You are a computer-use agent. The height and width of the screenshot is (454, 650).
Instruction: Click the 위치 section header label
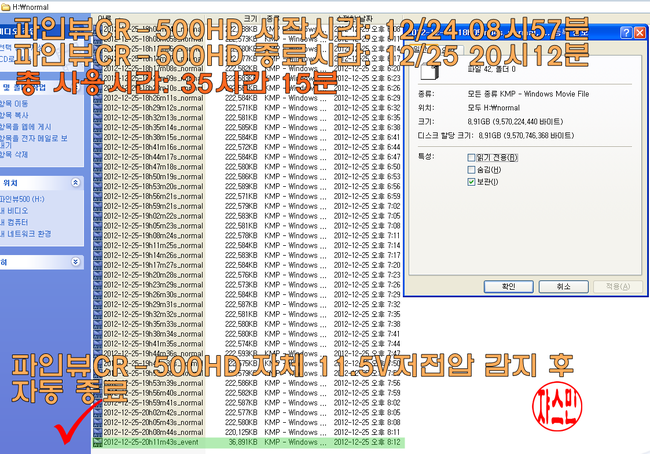click(x=10, y=183)
